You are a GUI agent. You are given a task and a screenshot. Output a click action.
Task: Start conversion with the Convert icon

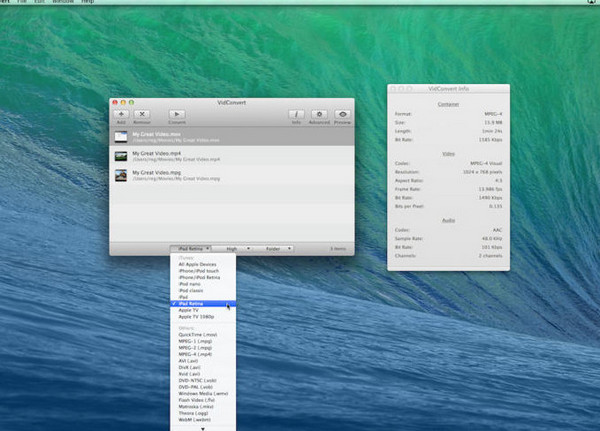[176, 115]
